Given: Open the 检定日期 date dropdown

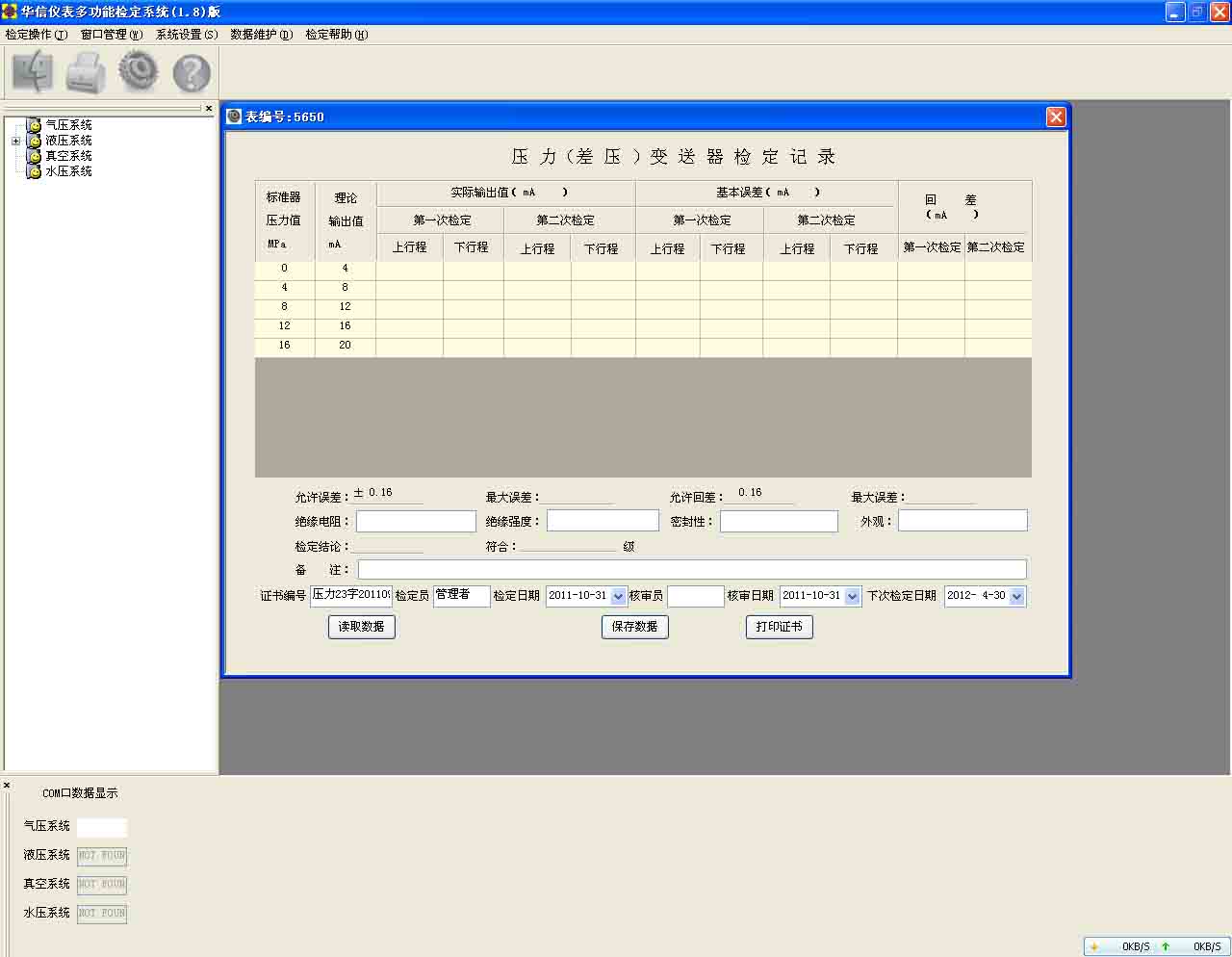Looking at the screenshot, I should (618, 597).
